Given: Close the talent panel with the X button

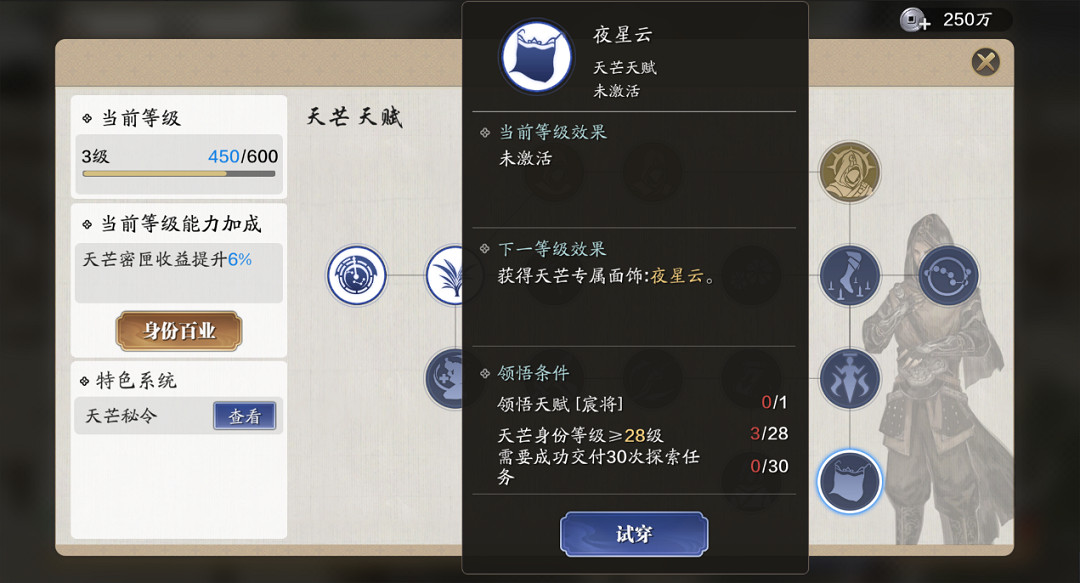Looking at the screenshot, I should coord(986,62).
